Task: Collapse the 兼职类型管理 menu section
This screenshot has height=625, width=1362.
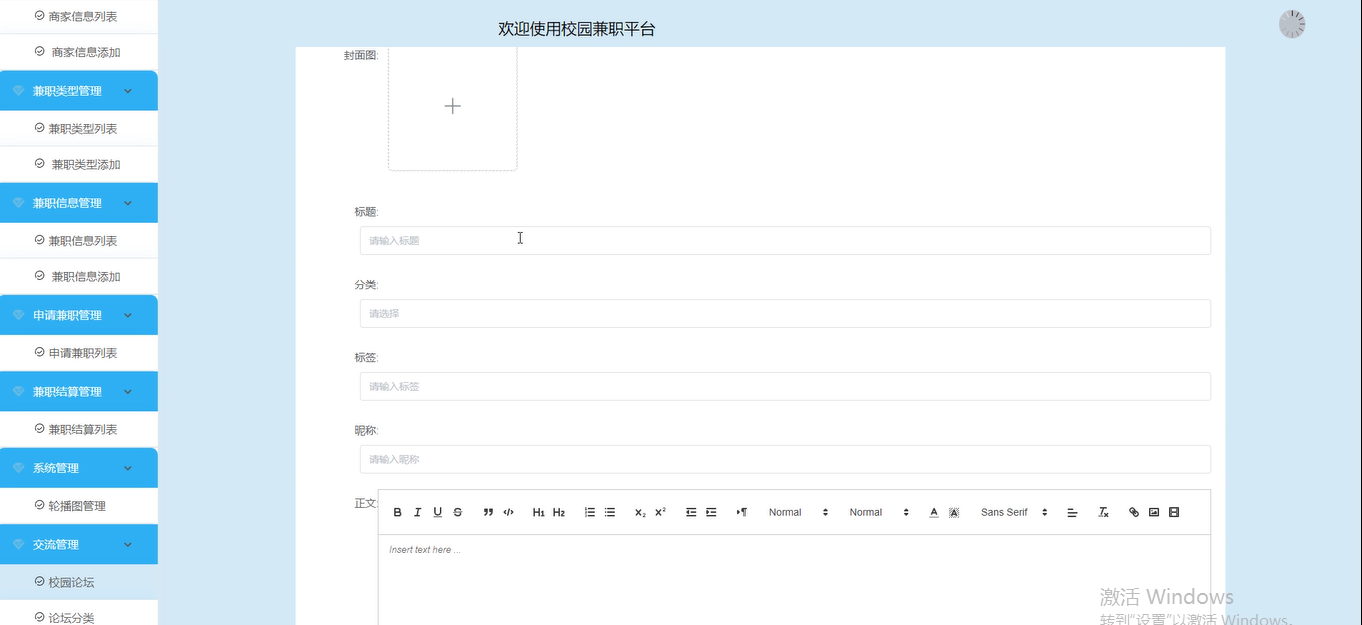Action: [79, 91]
